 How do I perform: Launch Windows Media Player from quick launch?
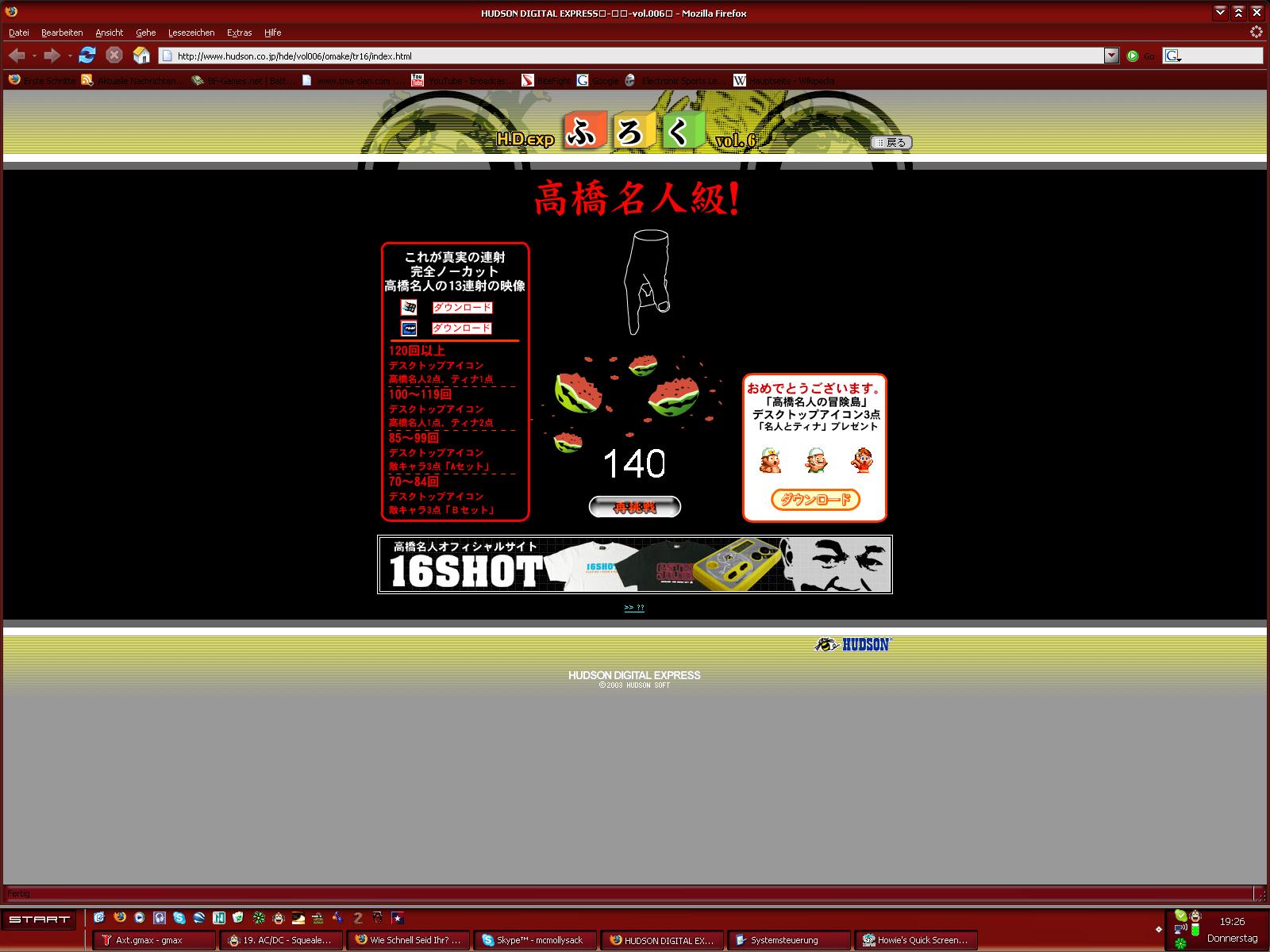140,917
